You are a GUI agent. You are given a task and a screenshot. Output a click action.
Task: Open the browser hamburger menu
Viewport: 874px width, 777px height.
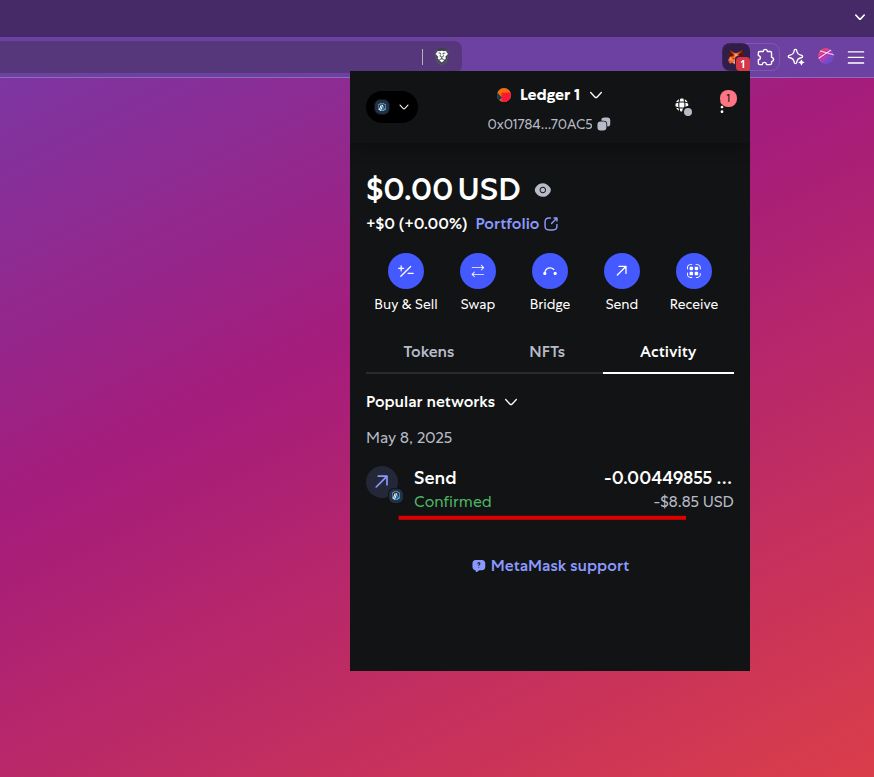856,57
